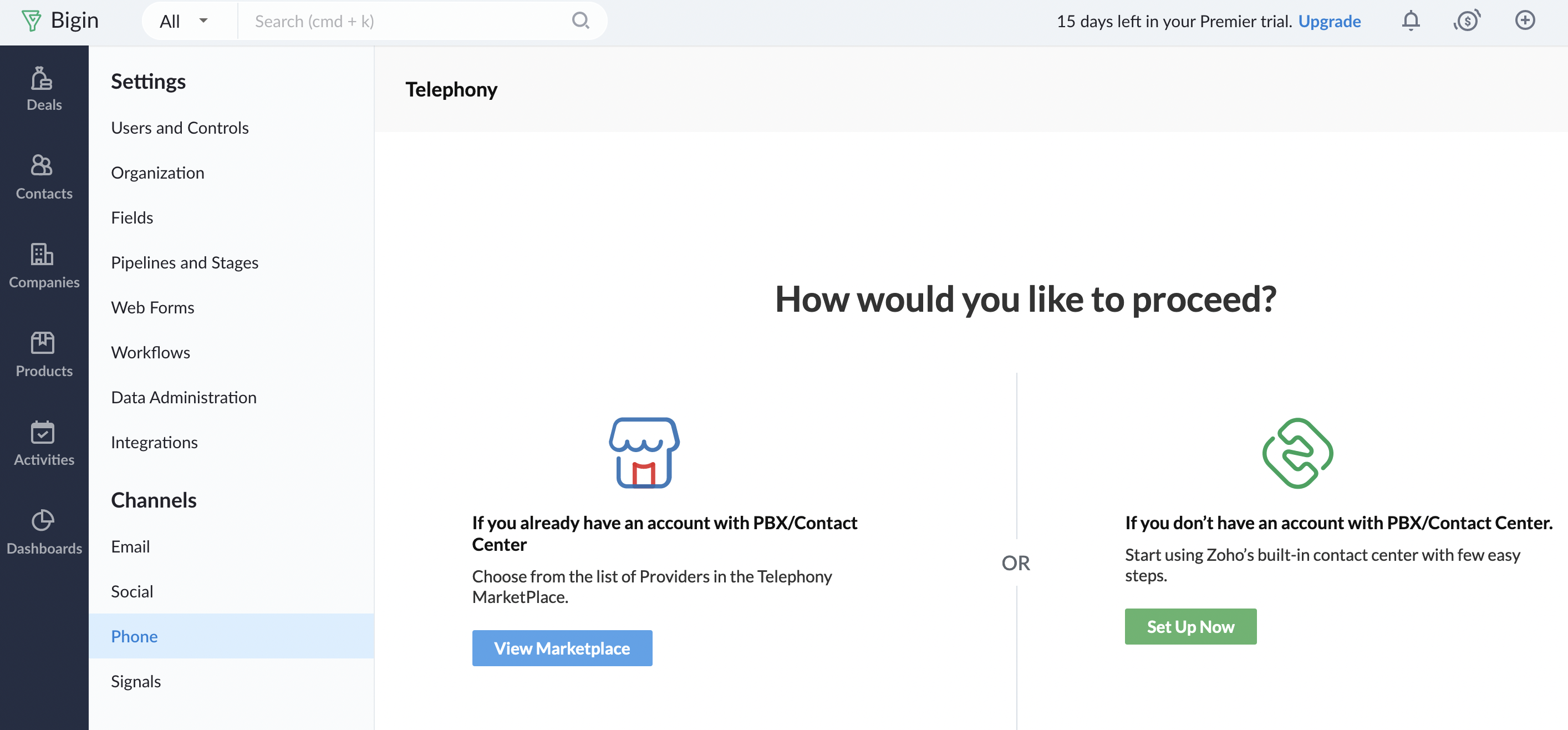The image size is (1568, 730).
Task: Click the dollar currency icon in header
Action: (x=1467, y=21)
